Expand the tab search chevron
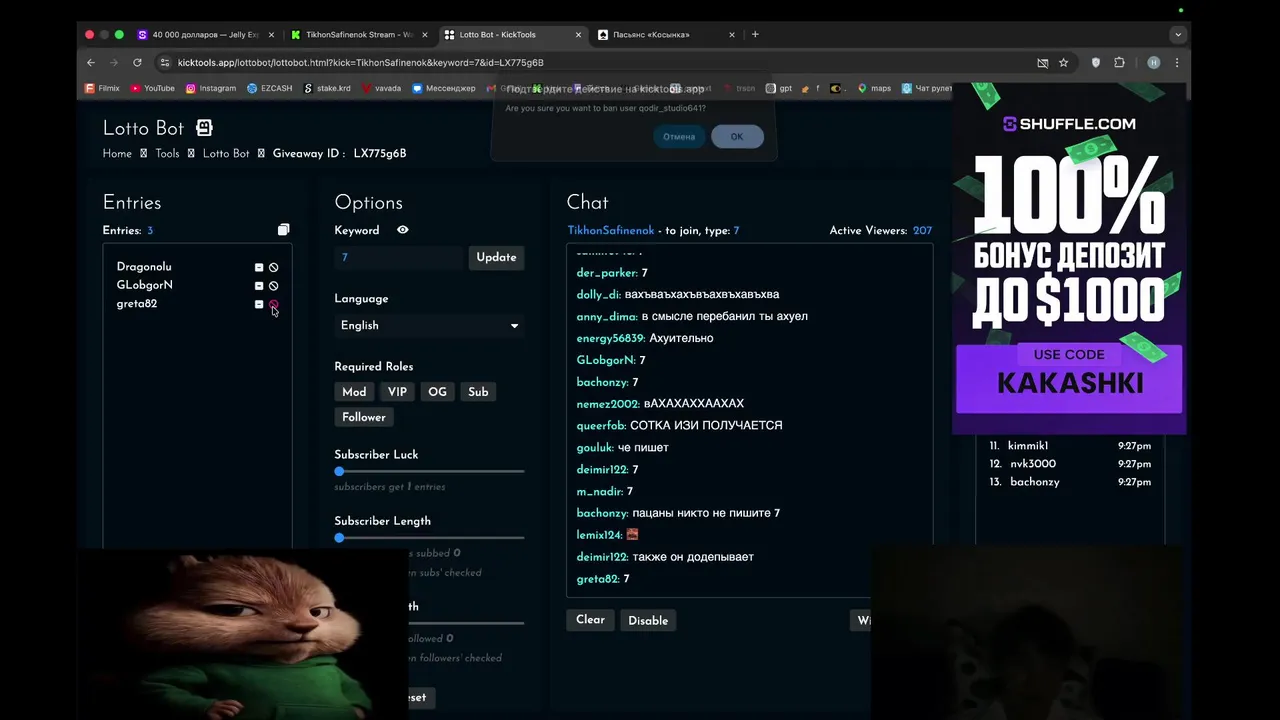Screen dimensions: 1280x720 click(x=1178, y=34)
